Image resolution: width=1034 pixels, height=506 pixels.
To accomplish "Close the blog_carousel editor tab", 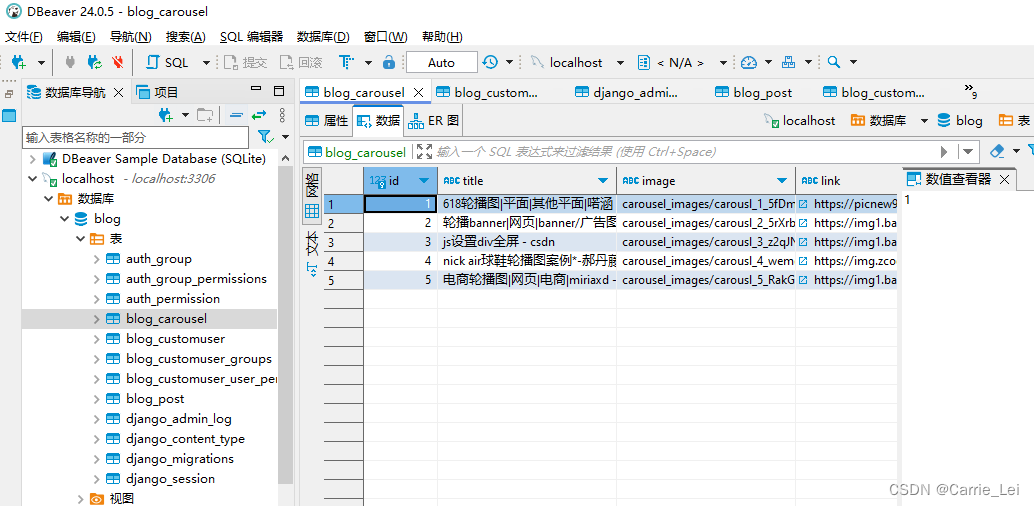I will pyautogui.click(x=418, y=93).
